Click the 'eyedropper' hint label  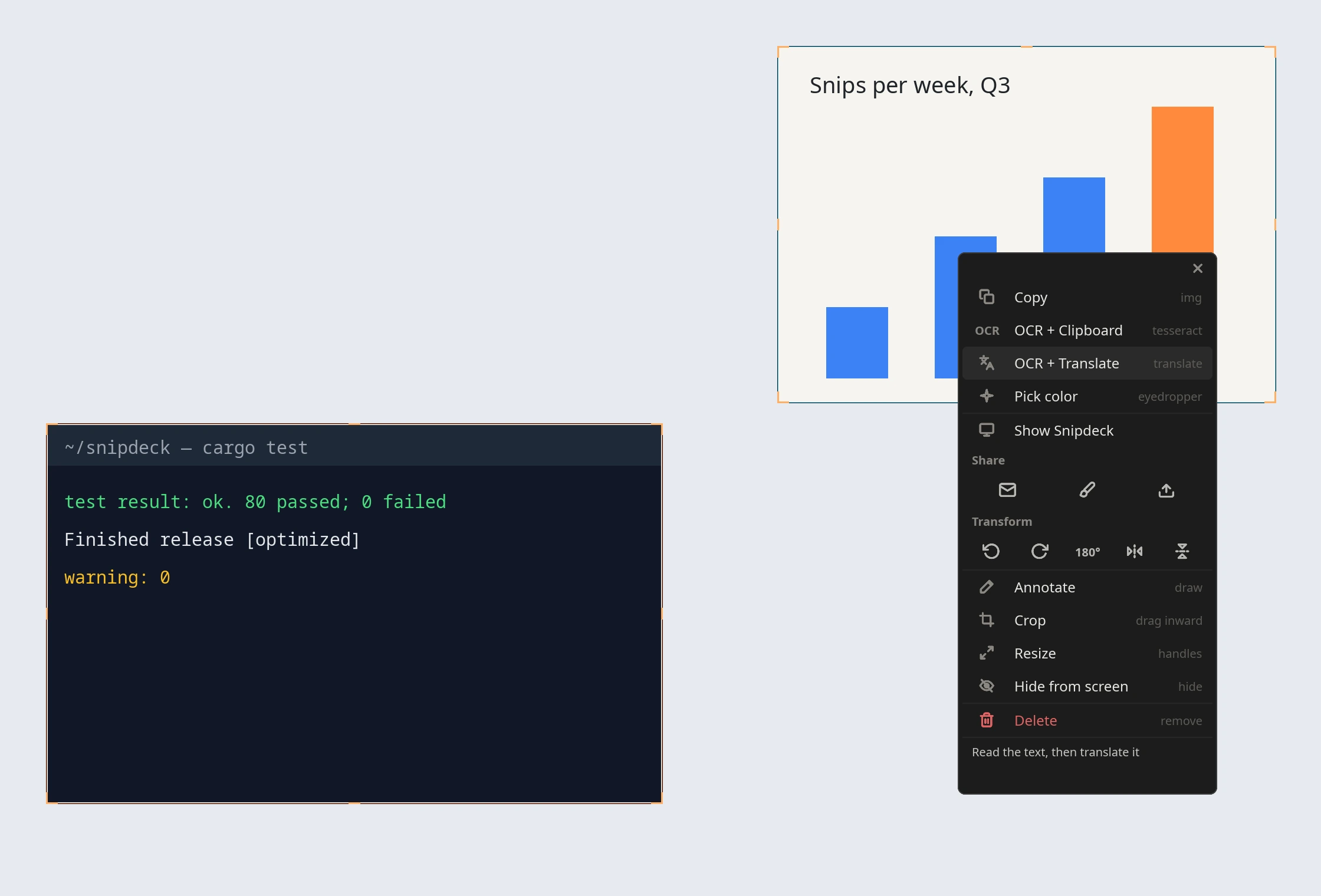click(1170, 397)
